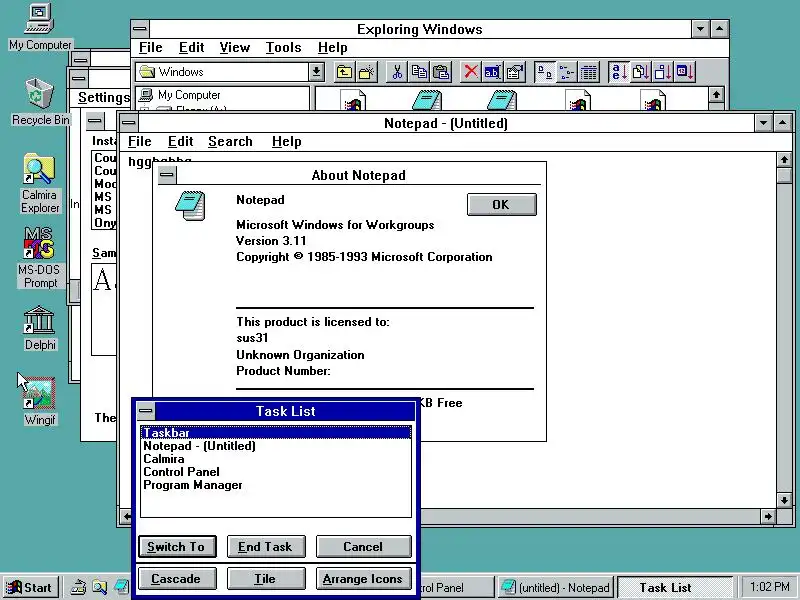Select Calmira in the task list
This screenshot has width=800, height=600.
[x=276, y=459]
